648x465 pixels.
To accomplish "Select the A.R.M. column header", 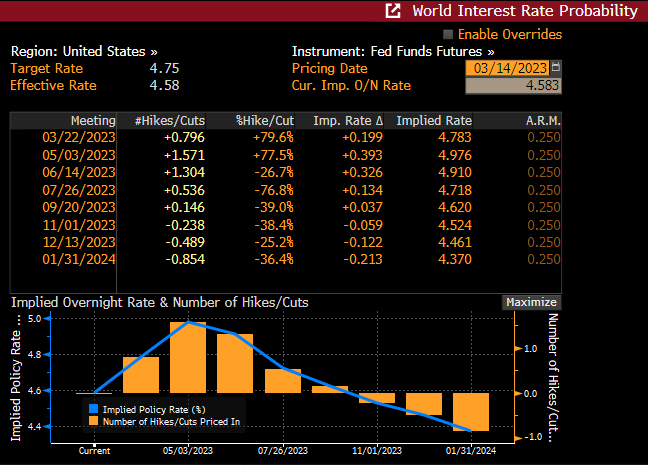I will (x=543, y=120).
